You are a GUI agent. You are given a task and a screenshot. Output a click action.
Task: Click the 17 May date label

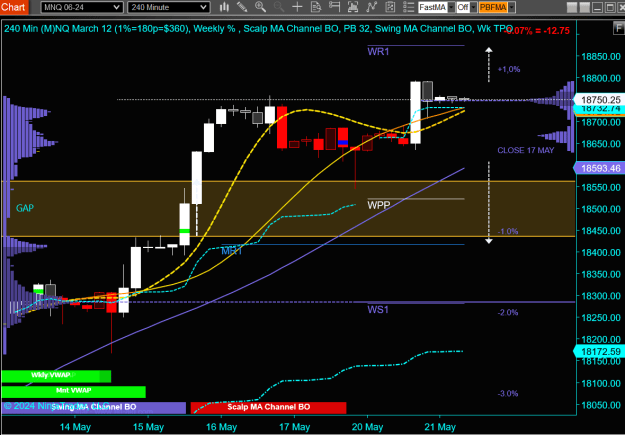[295, 427]
